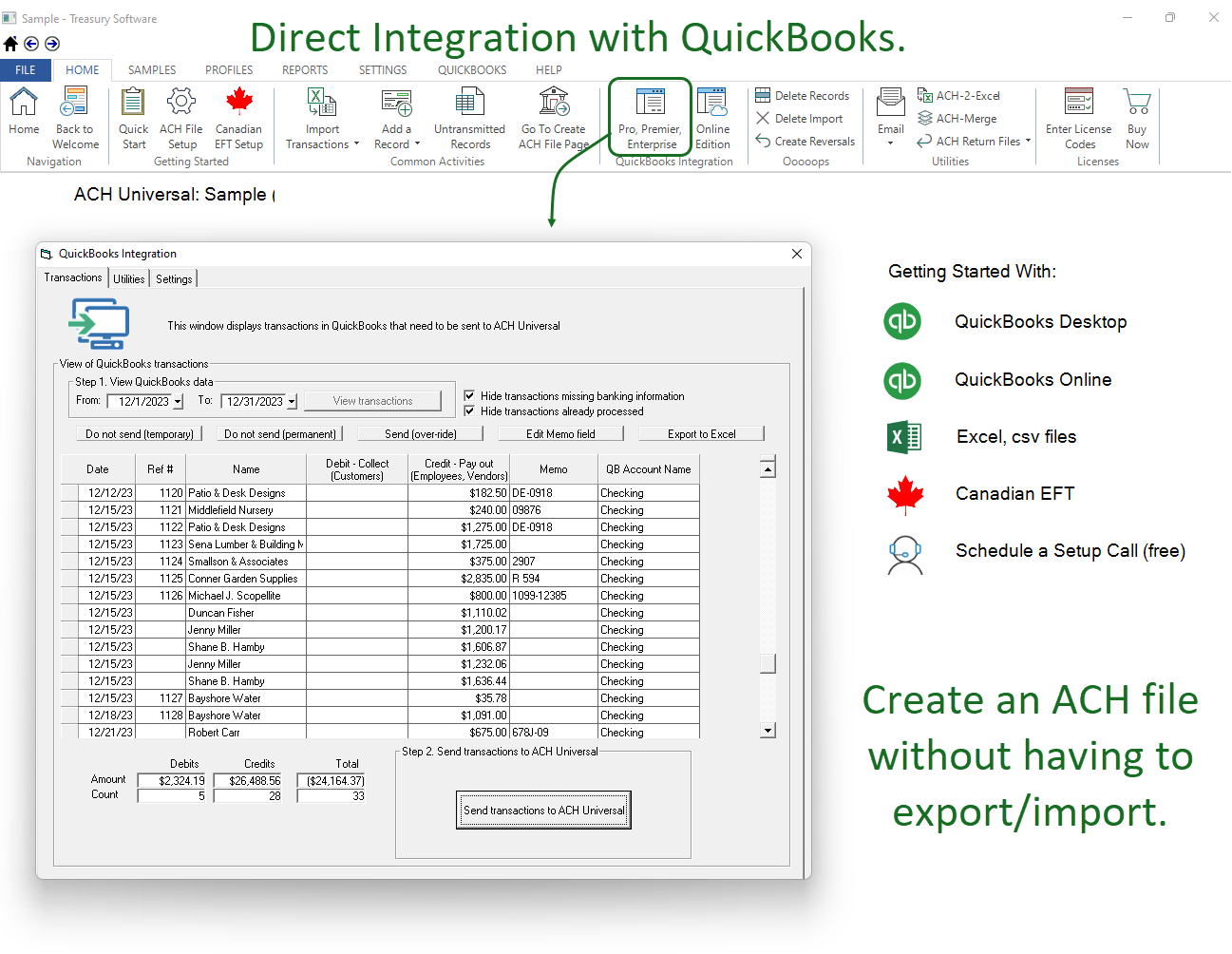Click Delete Import in ribbon
The width and height of the screenshot is (1232, 954).
point(800,118)
